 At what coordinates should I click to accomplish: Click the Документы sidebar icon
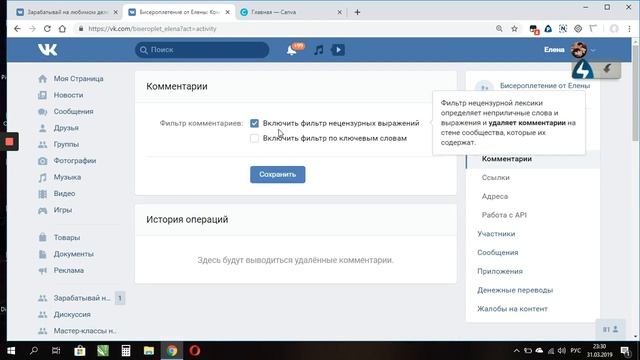coord(42,254)
